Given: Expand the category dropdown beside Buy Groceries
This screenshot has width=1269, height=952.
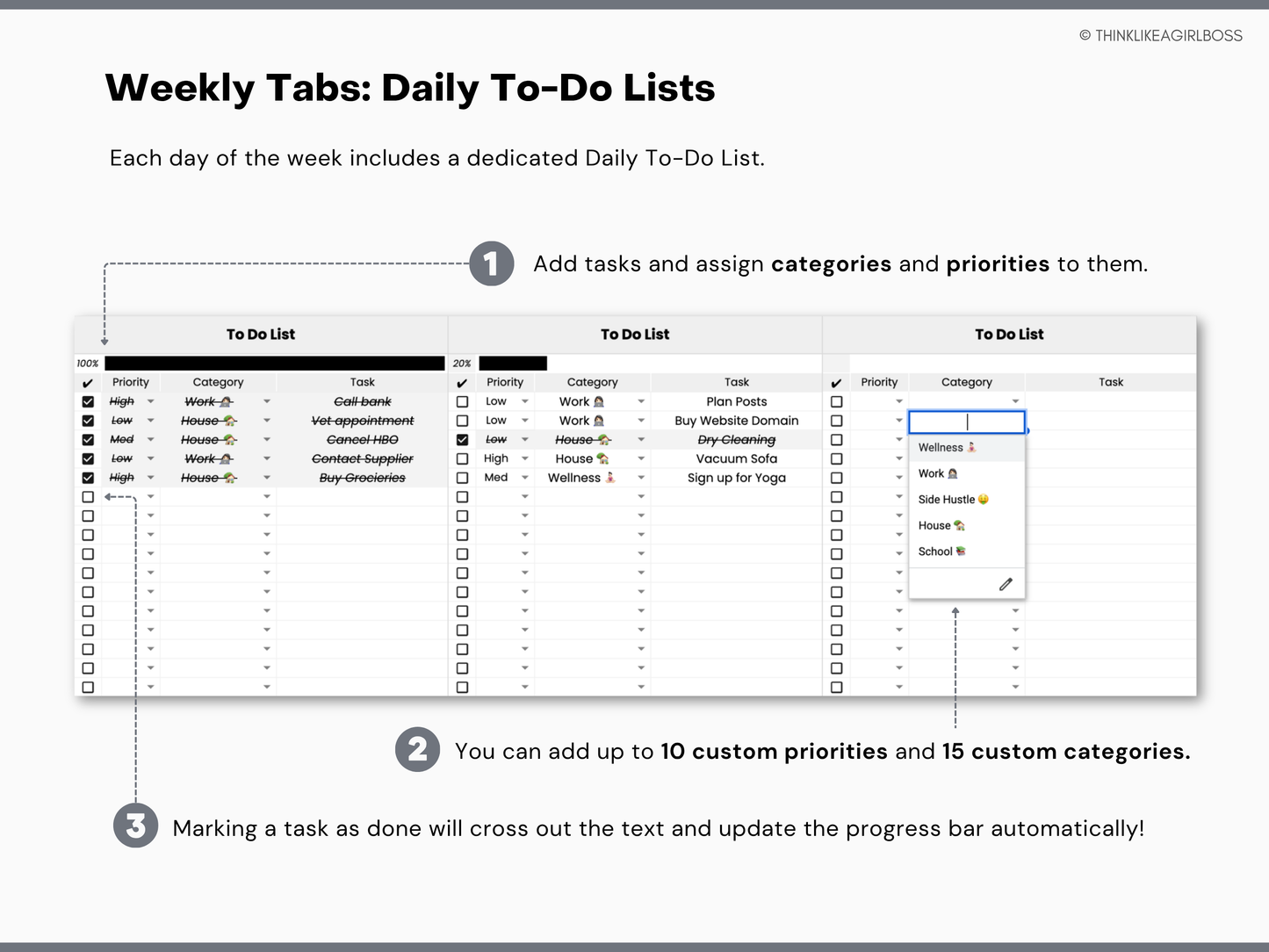Looking at the screenshot, I should [x=267, y=477].
